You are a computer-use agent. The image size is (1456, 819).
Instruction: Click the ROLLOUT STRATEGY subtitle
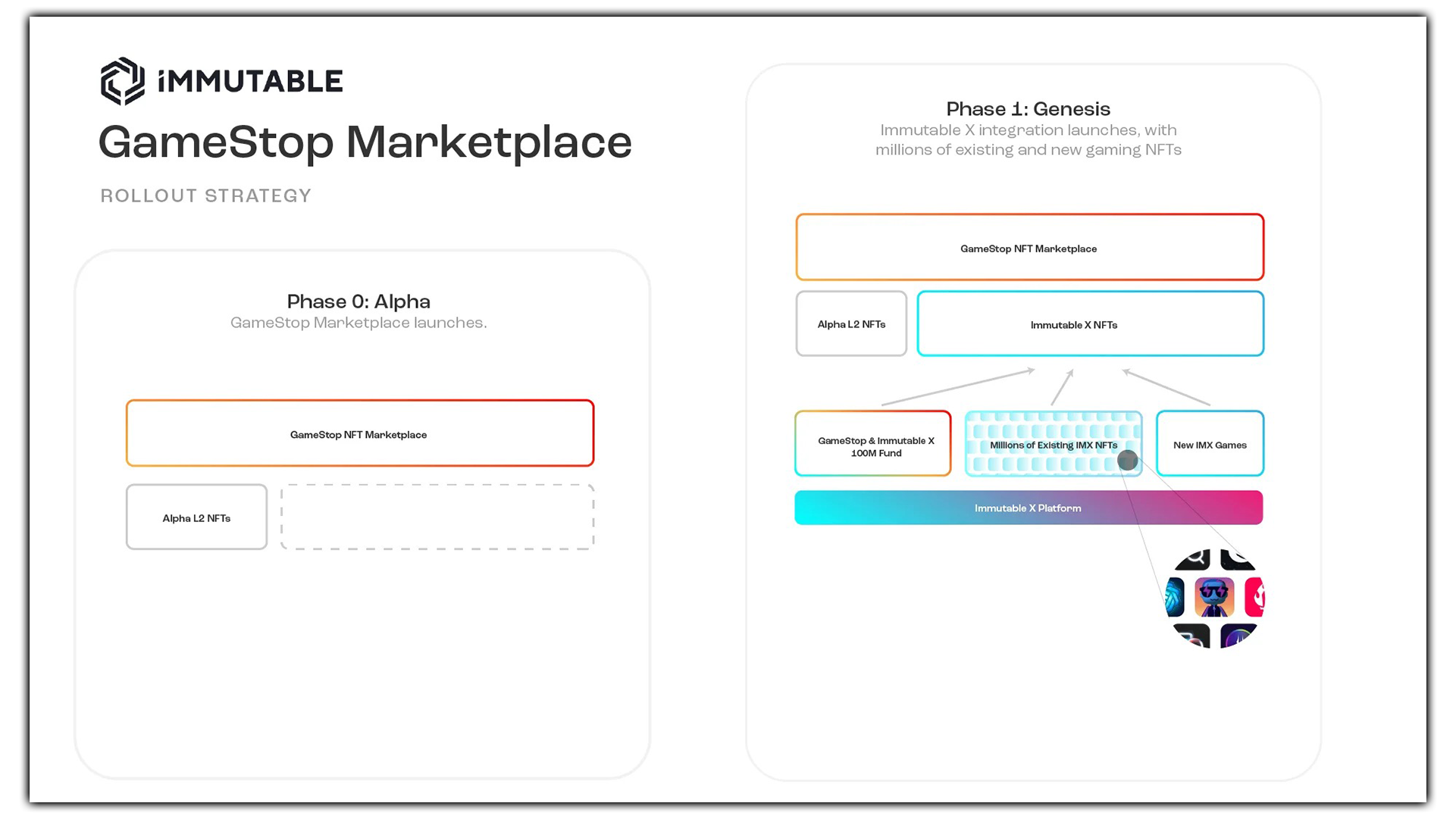[205, 196]
